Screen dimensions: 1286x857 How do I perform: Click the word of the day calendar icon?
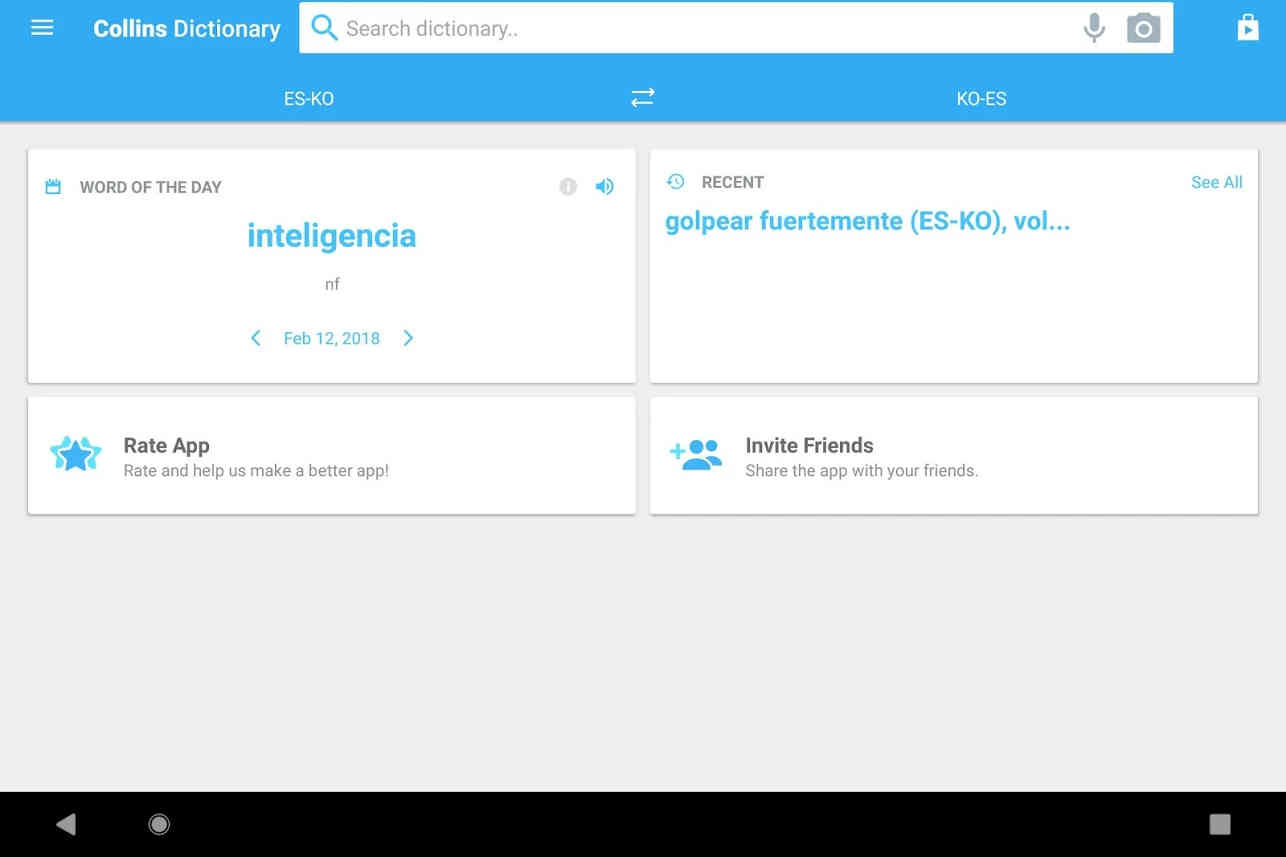coord(54,187)
